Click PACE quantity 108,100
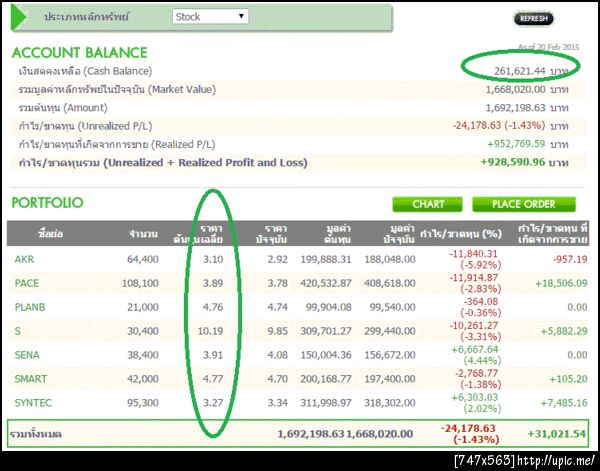 (140, 284)
